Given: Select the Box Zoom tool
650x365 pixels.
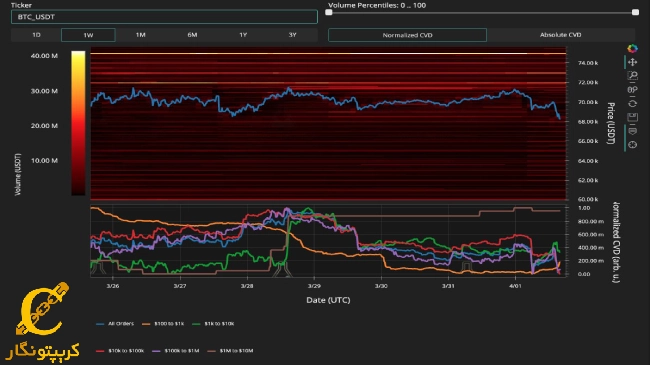Looking at the screenshot, I should point(632,76).
